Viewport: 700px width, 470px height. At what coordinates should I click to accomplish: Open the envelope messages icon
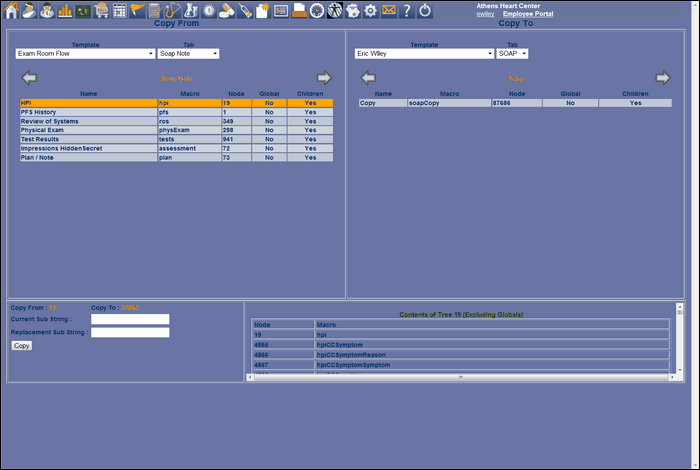tap(389, 10)
